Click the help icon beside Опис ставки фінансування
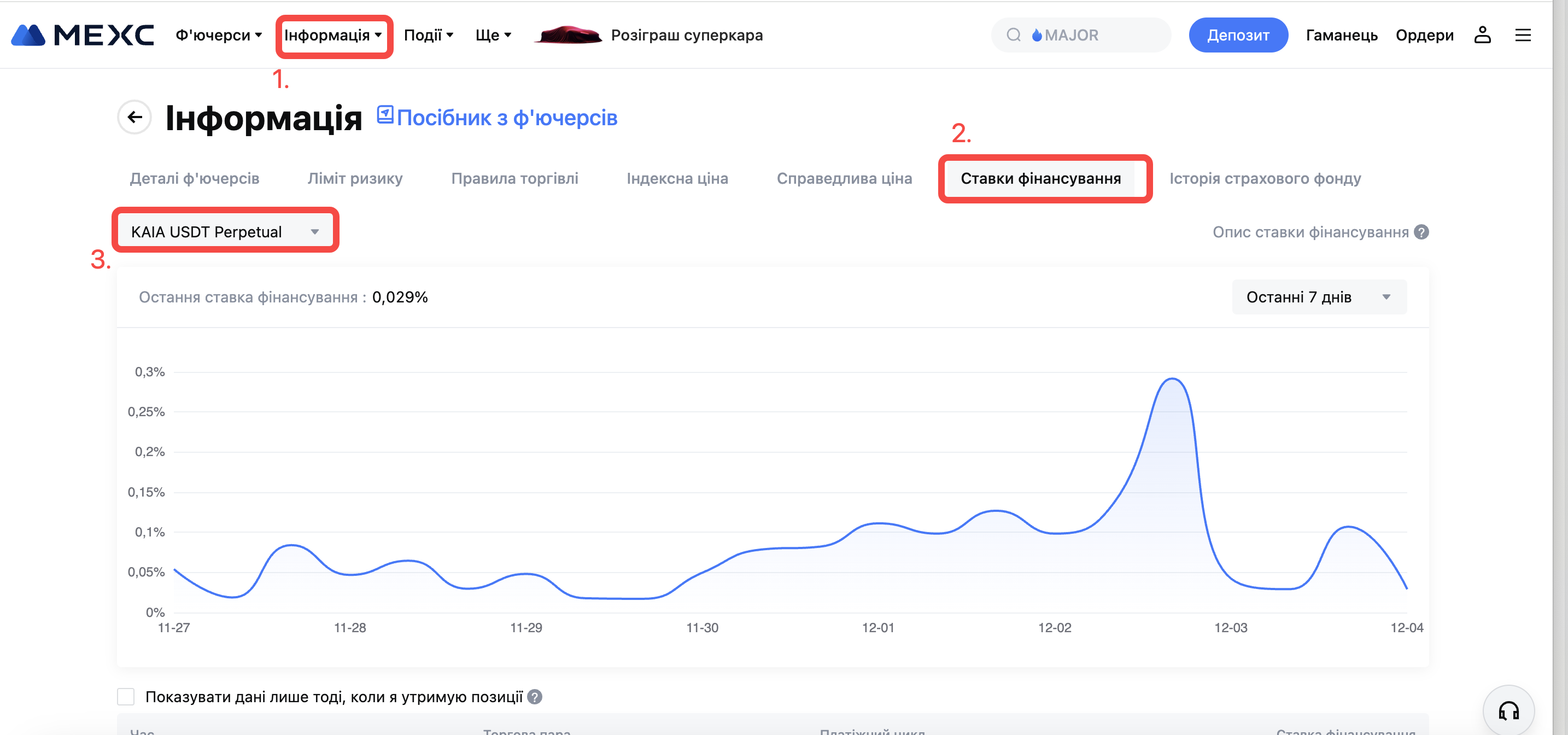The width and height of the screenshot is (1568, 735). tap(1421, 232)
